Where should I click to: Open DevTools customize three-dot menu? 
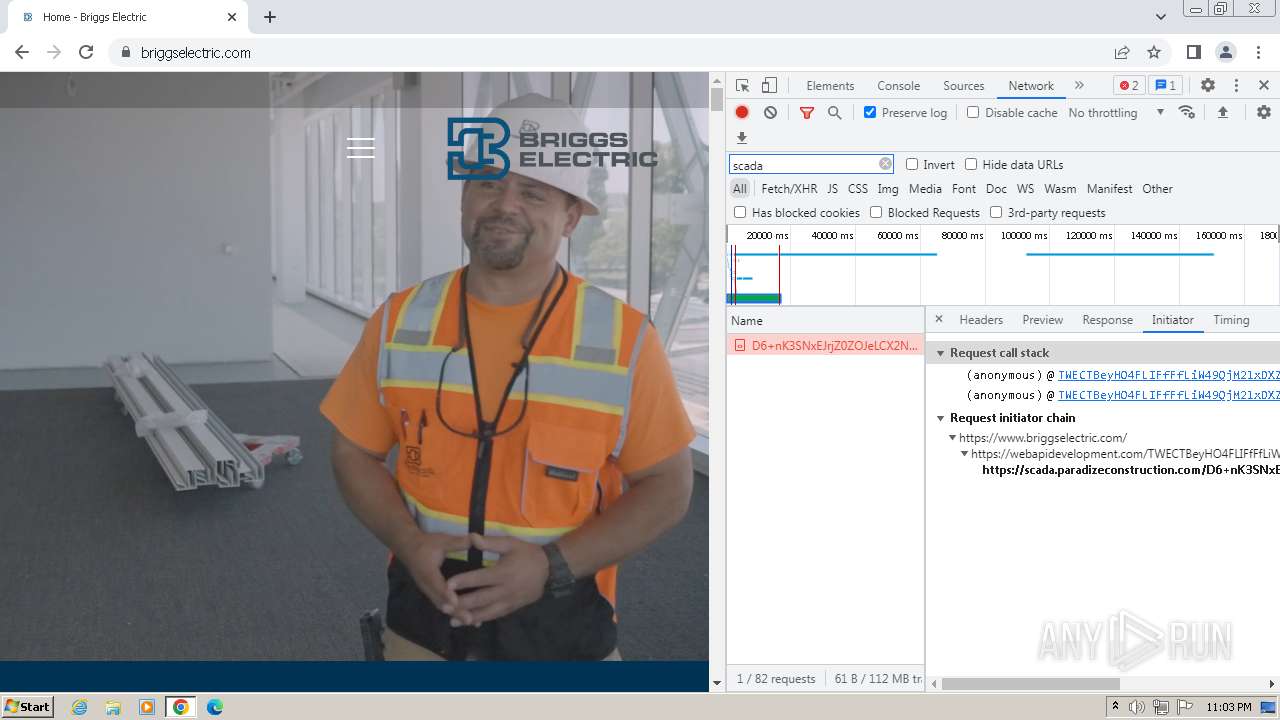[x=1236, y=85]
